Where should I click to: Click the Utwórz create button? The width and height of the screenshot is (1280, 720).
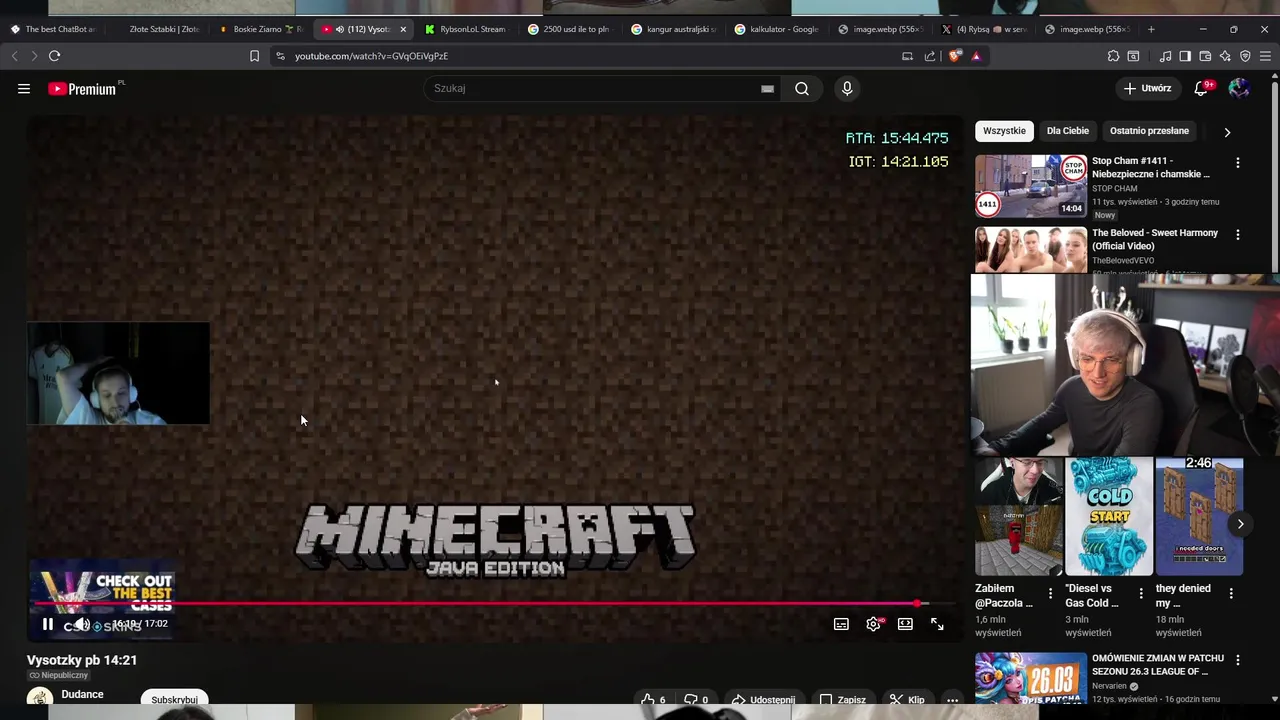pyautogui.click(x=1147, y=88)
